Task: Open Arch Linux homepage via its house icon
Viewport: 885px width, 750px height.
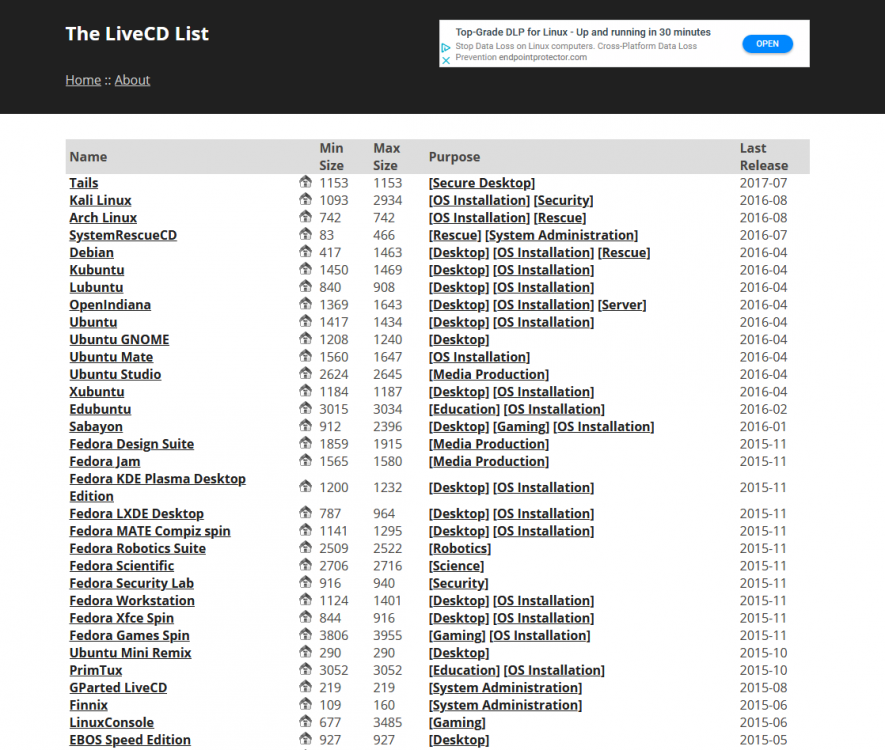Action: pyautogui.click(x=305, y=217)
